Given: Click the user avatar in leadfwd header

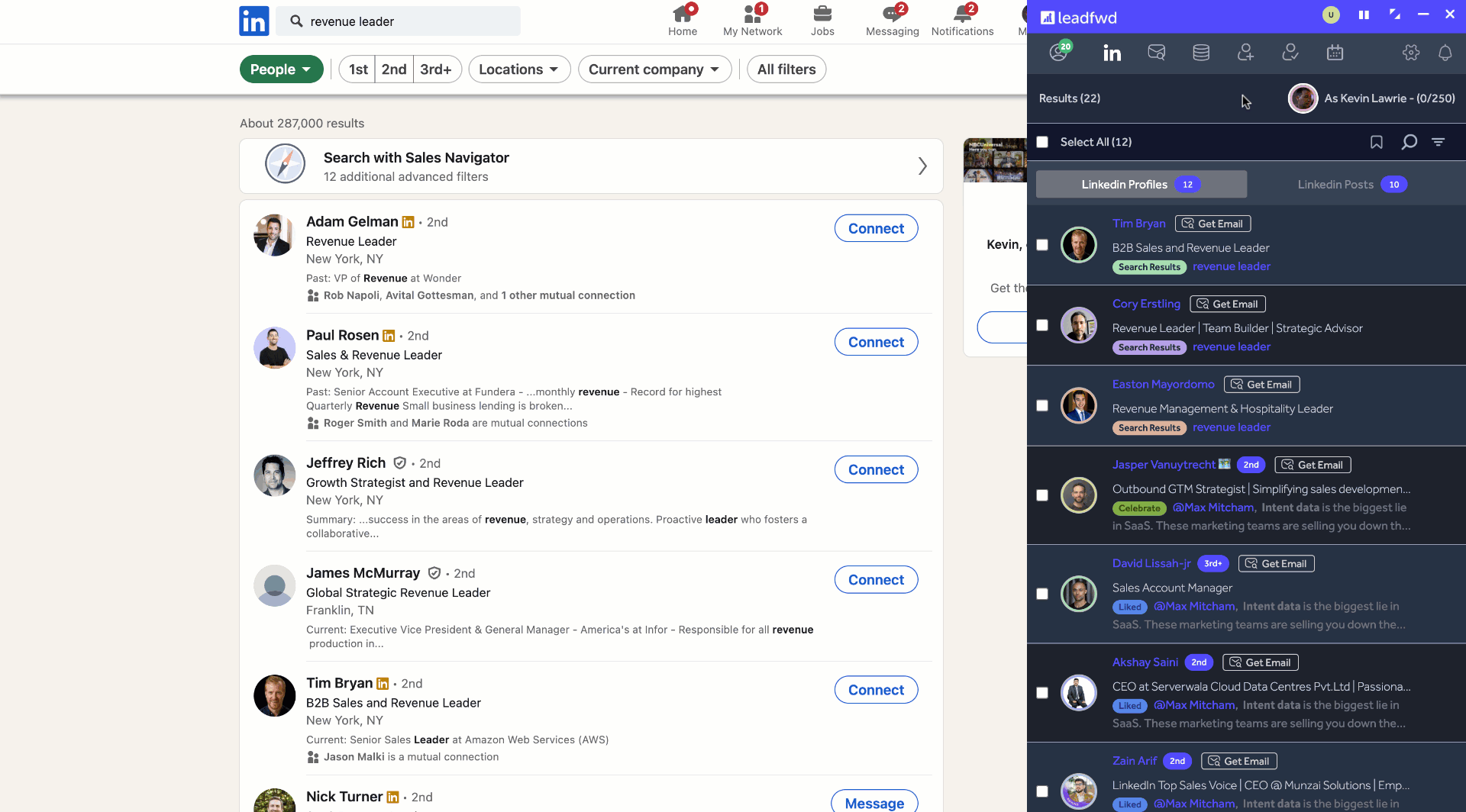Looking at the screenshot, I should (1331, 14).
